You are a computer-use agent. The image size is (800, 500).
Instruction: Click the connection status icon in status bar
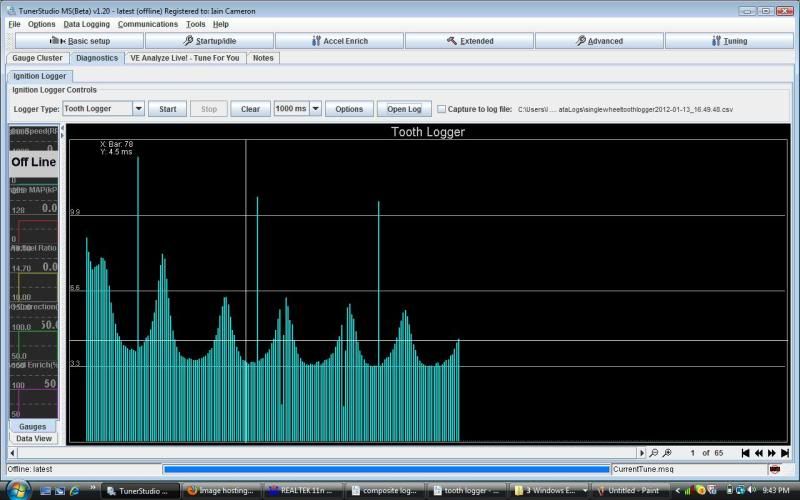click(x=774, y=469)
